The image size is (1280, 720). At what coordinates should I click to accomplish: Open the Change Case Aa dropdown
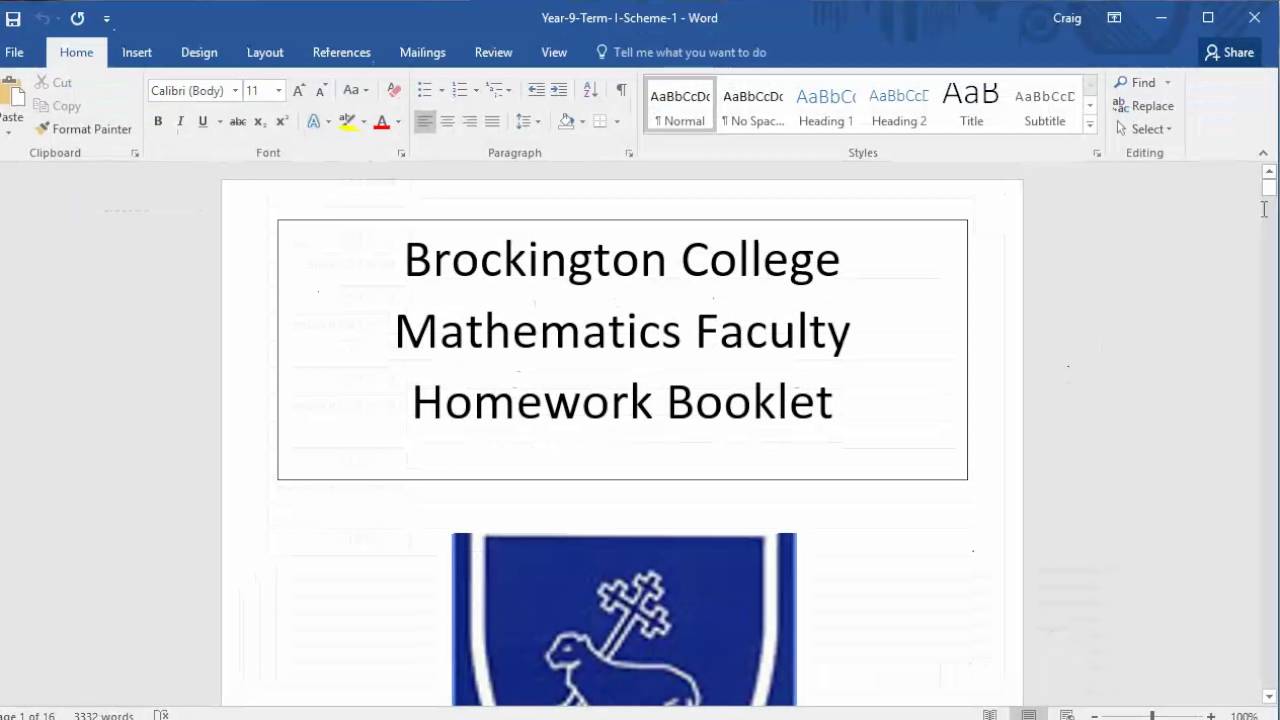click(x=355, y=90)
